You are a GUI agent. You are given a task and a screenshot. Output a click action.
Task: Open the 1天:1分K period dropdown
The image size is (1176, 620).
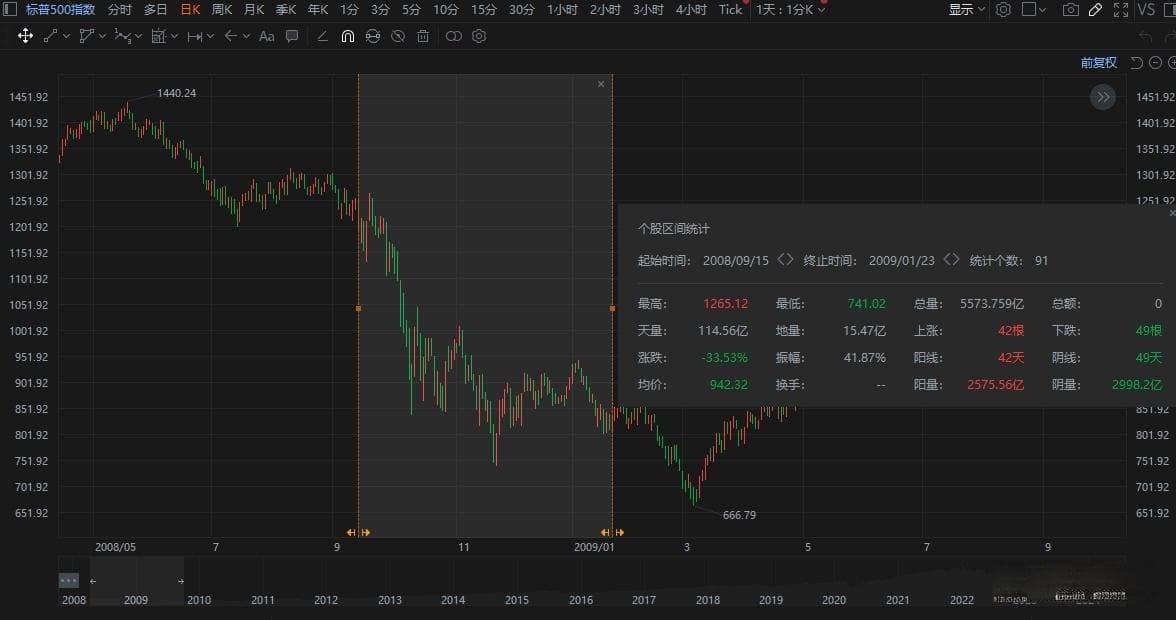[x=790, y=9]
